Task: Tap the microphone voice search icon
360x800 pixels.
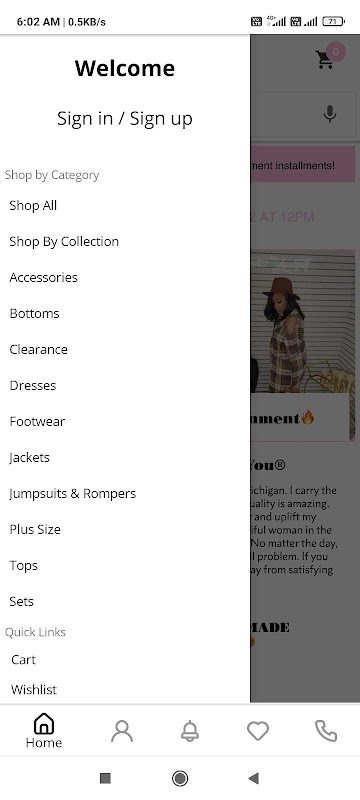Action: (330, 114)
